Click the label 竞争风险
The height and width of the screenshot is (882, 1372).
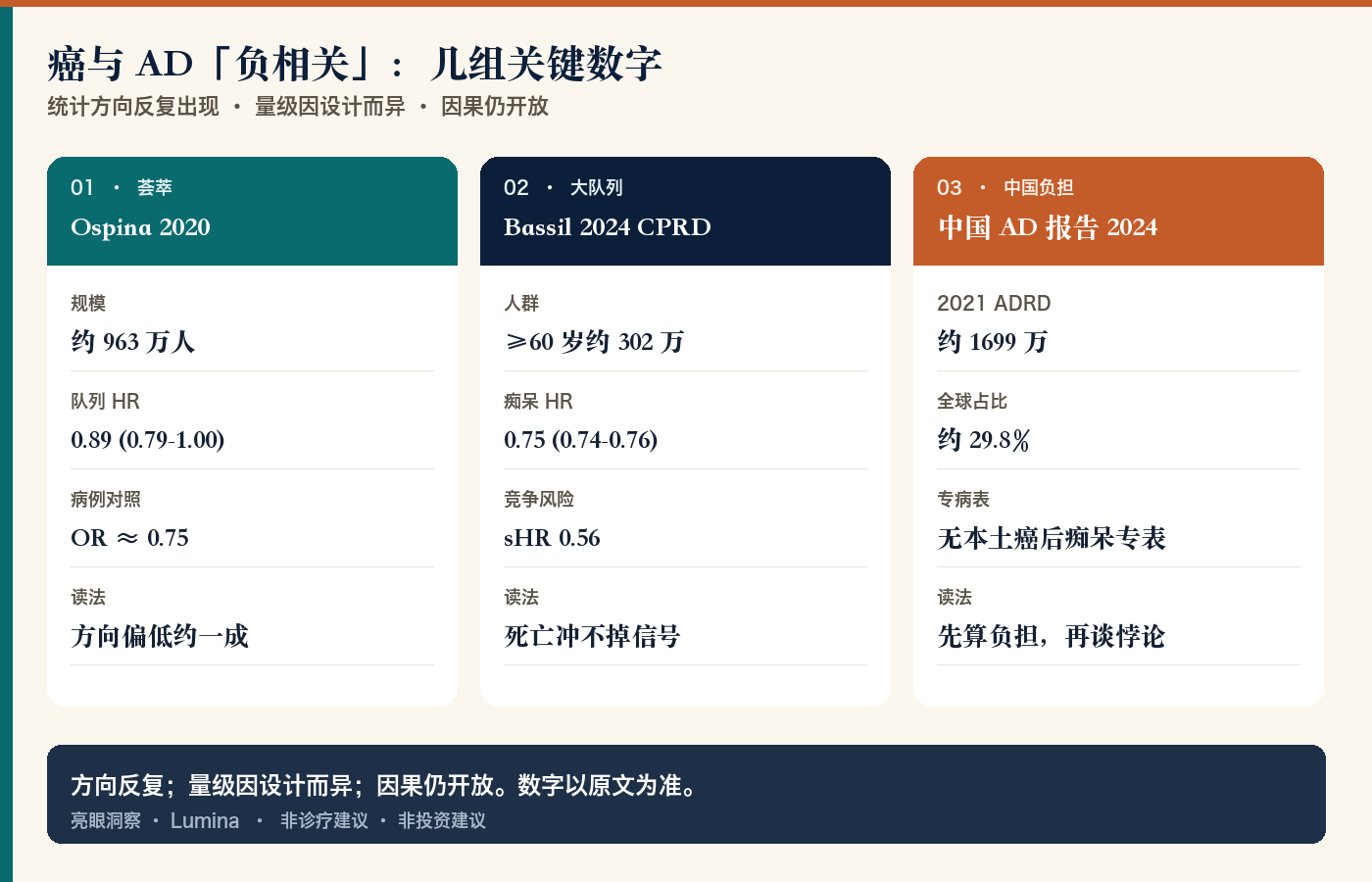[539, 499]
